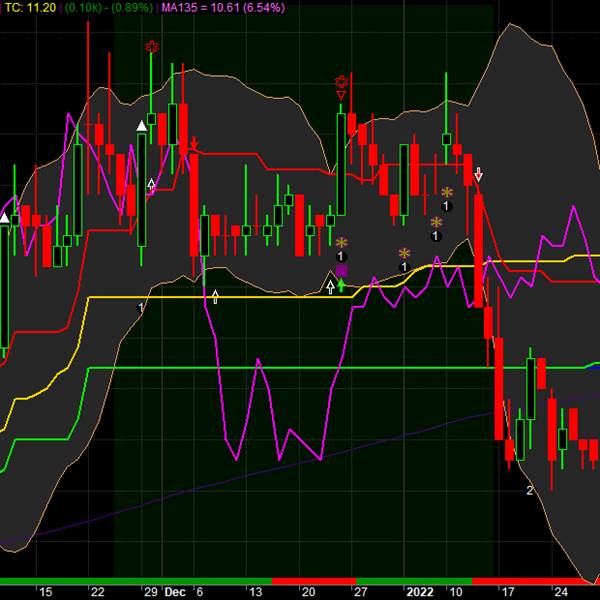Click the '15' date label on the axis
This screenshot has width=600, height=600.
tap(46, 592)
